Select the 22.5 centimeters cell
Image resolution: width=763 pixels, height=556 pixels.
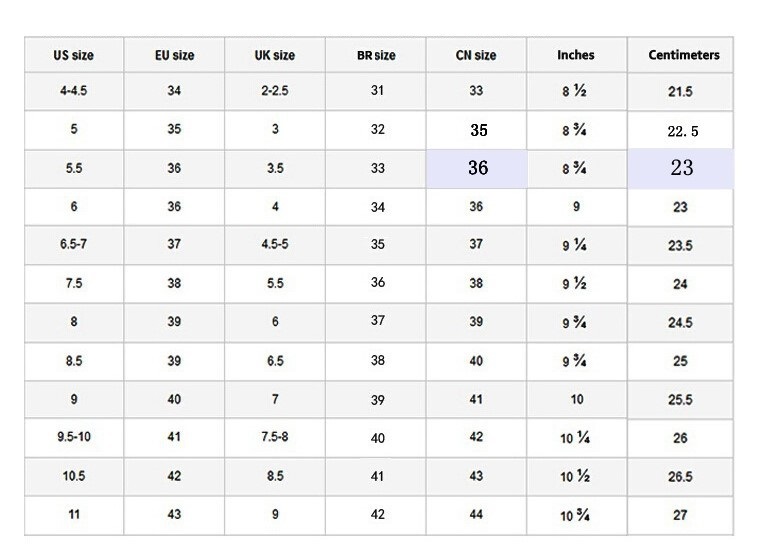(x=681, y=131)
